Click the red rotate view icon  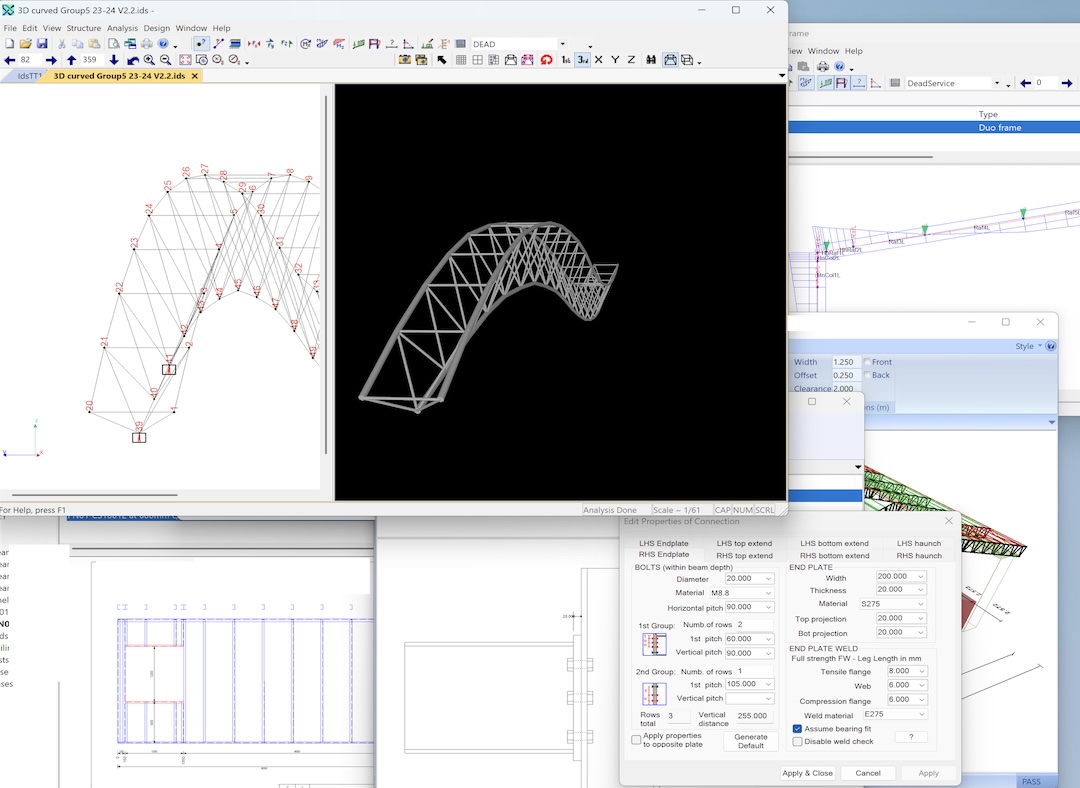[x=546, y=60]
